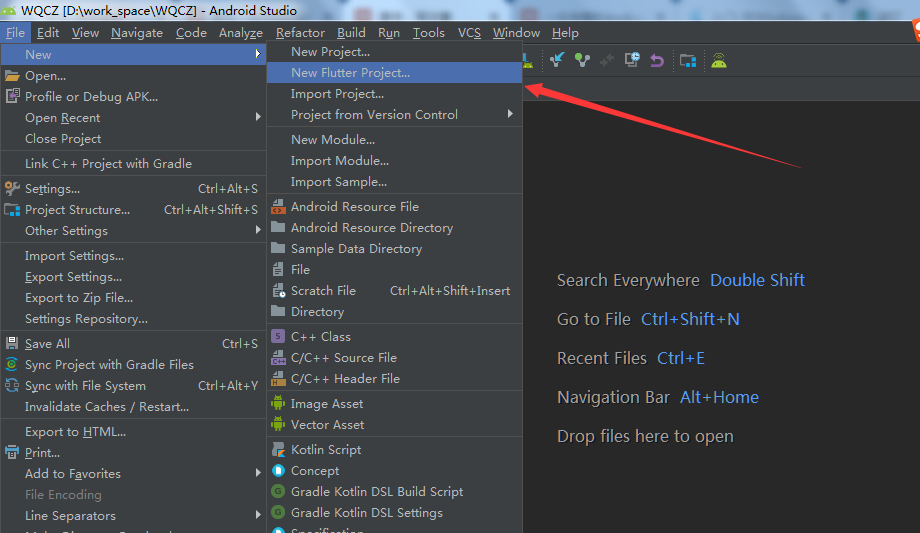Click the Compare with same repository version icon
This screenshot has width=920, height=533.
(x=607, y=60)
